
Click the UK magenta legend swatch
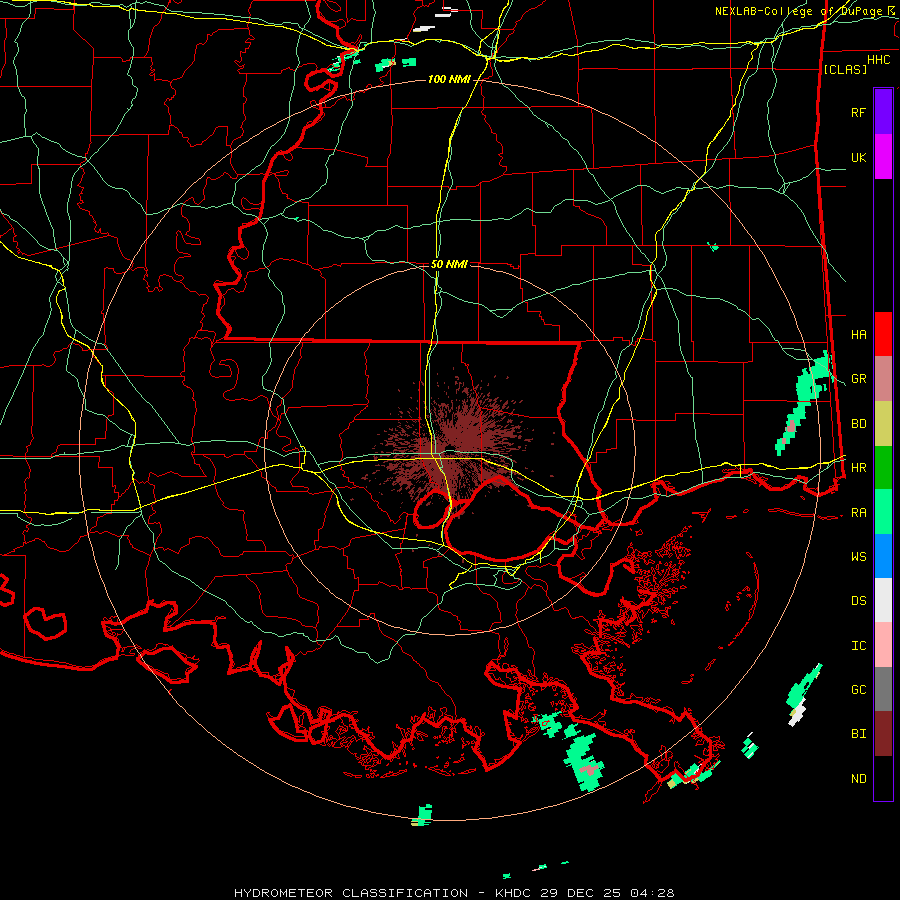point(883,157)
